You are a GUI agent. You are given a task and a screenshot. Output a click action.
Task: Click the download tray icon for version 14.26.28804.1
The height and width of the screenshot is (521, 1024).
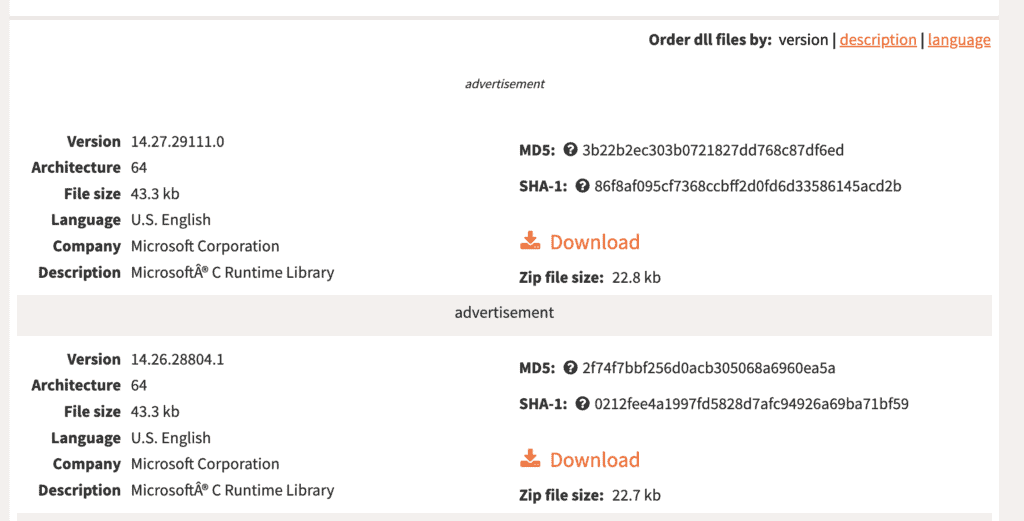[530, 459]
